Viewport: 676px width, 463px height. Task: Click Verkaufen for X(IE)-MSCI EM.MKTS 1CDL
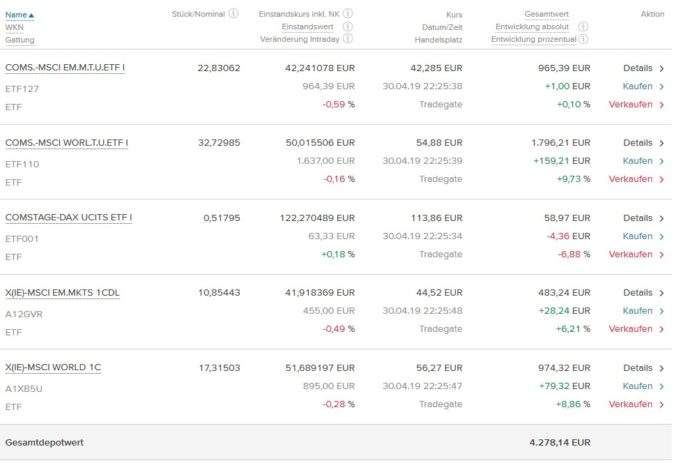tap(636, 329)
